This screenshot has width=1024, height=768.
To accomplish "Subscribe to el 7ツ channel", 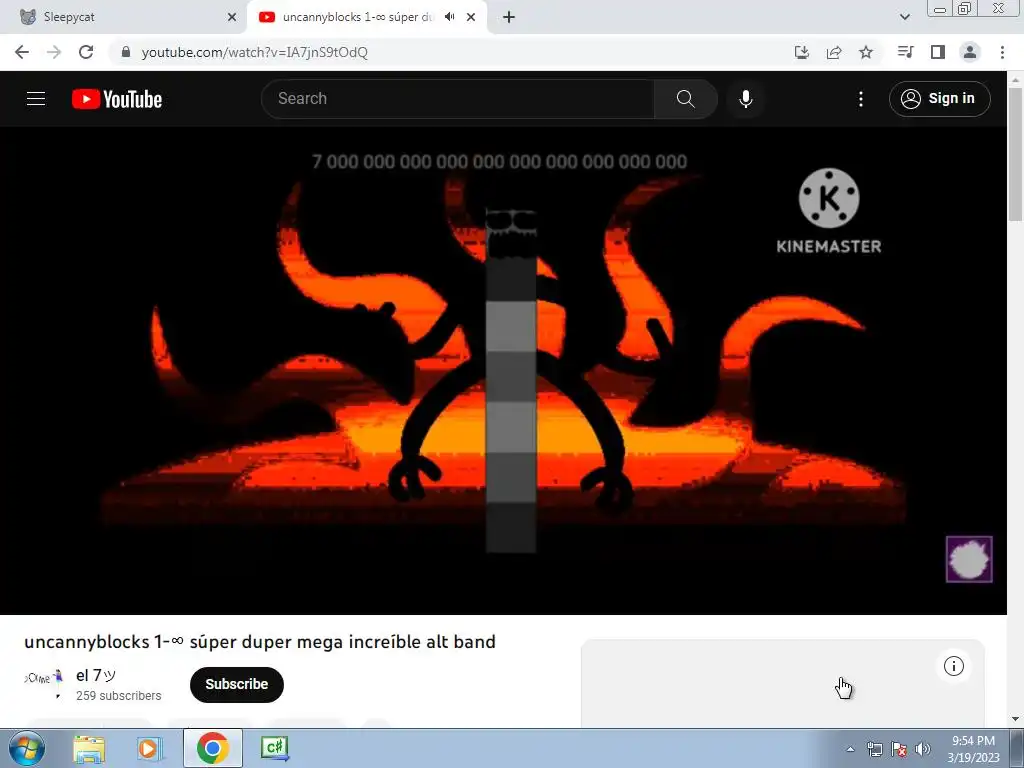I will coord(236,684).
